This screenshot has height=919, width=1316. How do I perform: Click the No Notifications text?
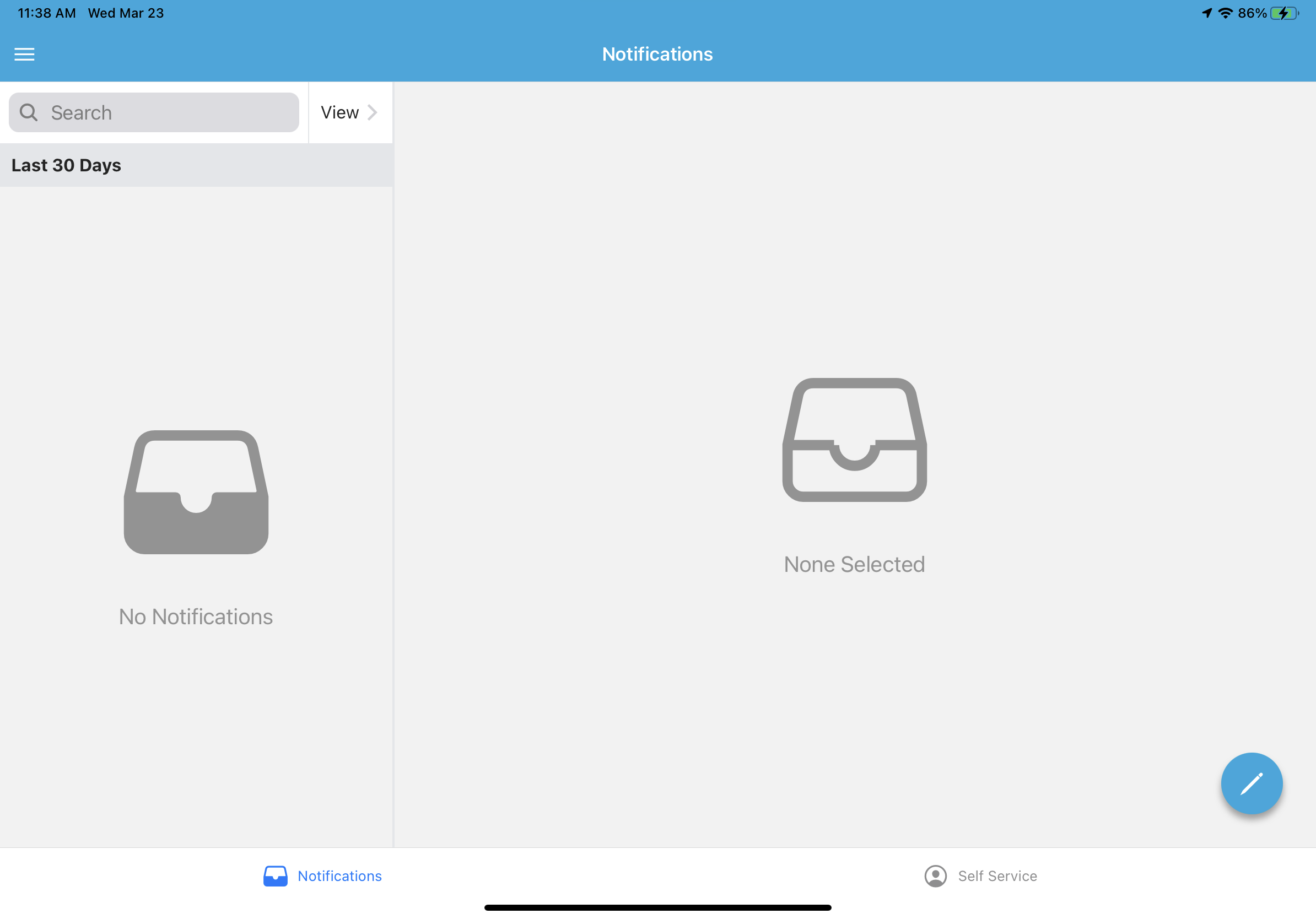coord(196,617)
